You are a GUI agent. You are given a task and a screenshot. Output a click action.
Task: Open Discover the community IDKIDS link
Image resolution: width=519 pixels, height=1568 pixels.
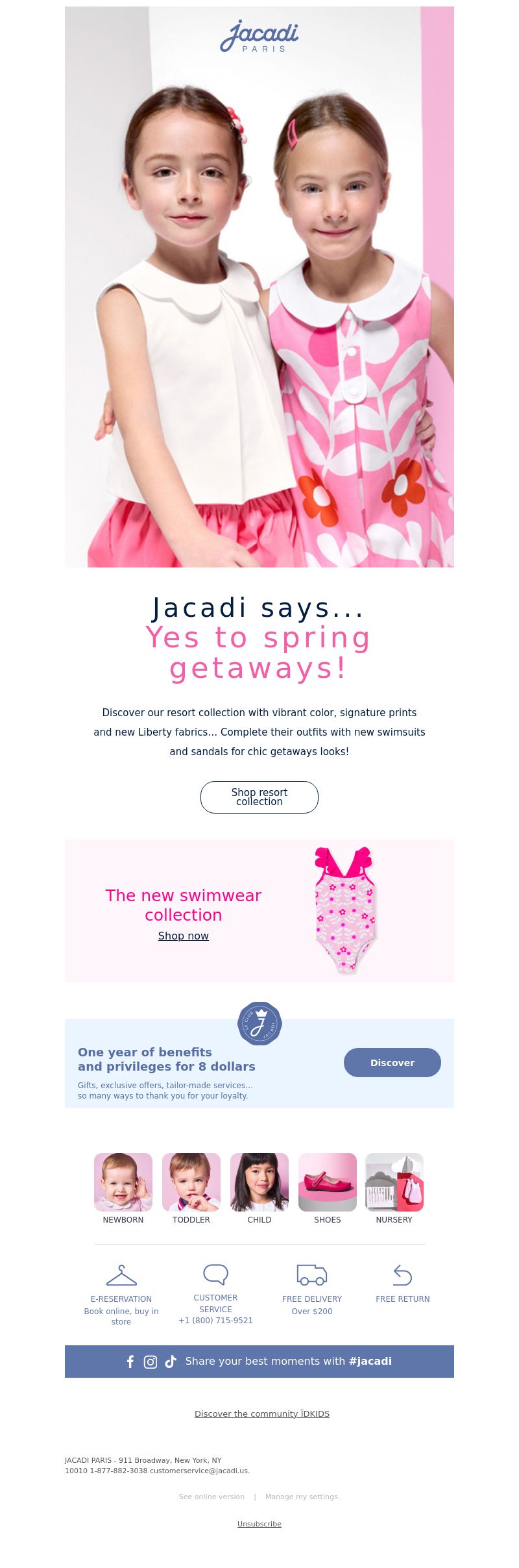[x=262, y=1413]
